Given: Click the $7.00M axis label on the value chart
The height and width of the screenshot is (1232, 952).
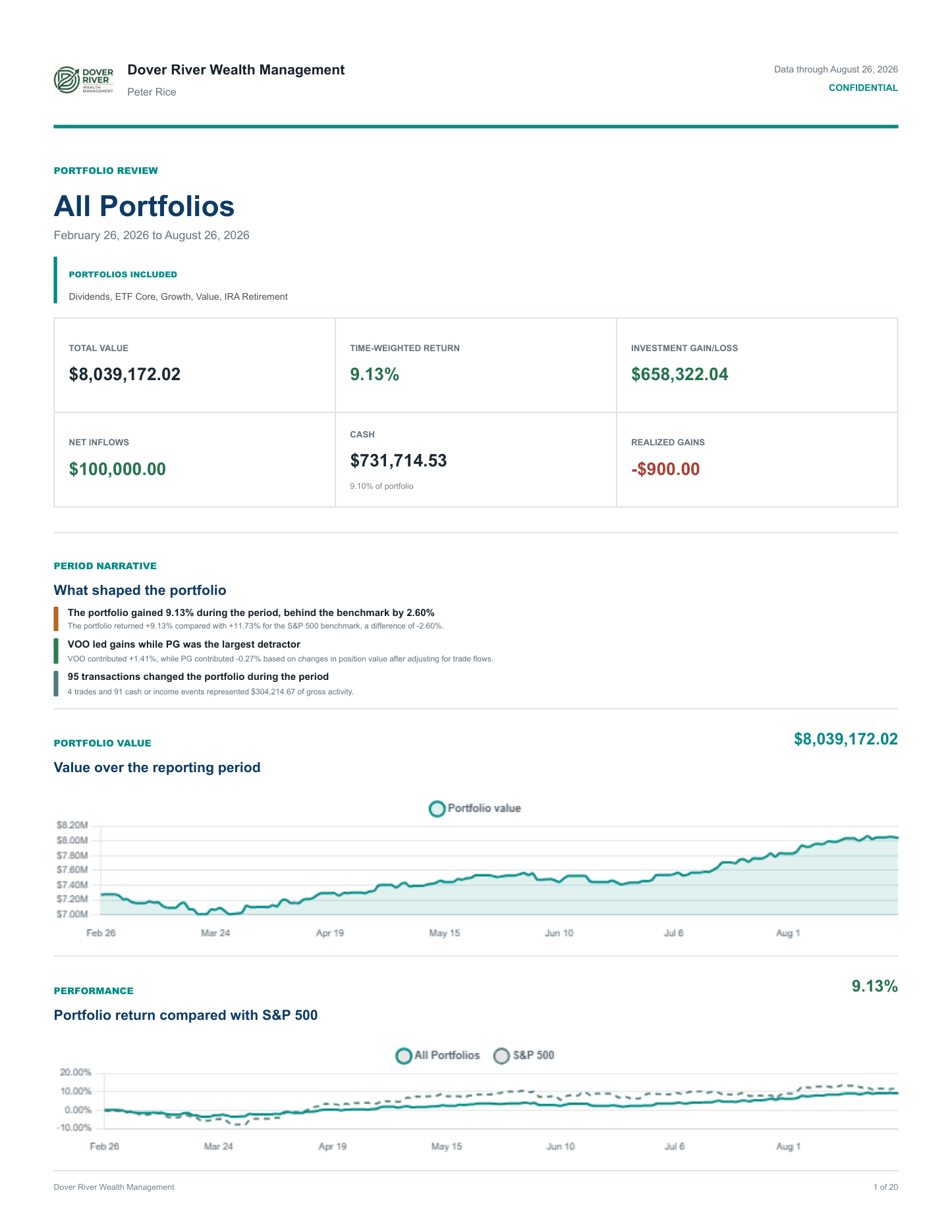Looking at the screenshot, I should 72,914.
